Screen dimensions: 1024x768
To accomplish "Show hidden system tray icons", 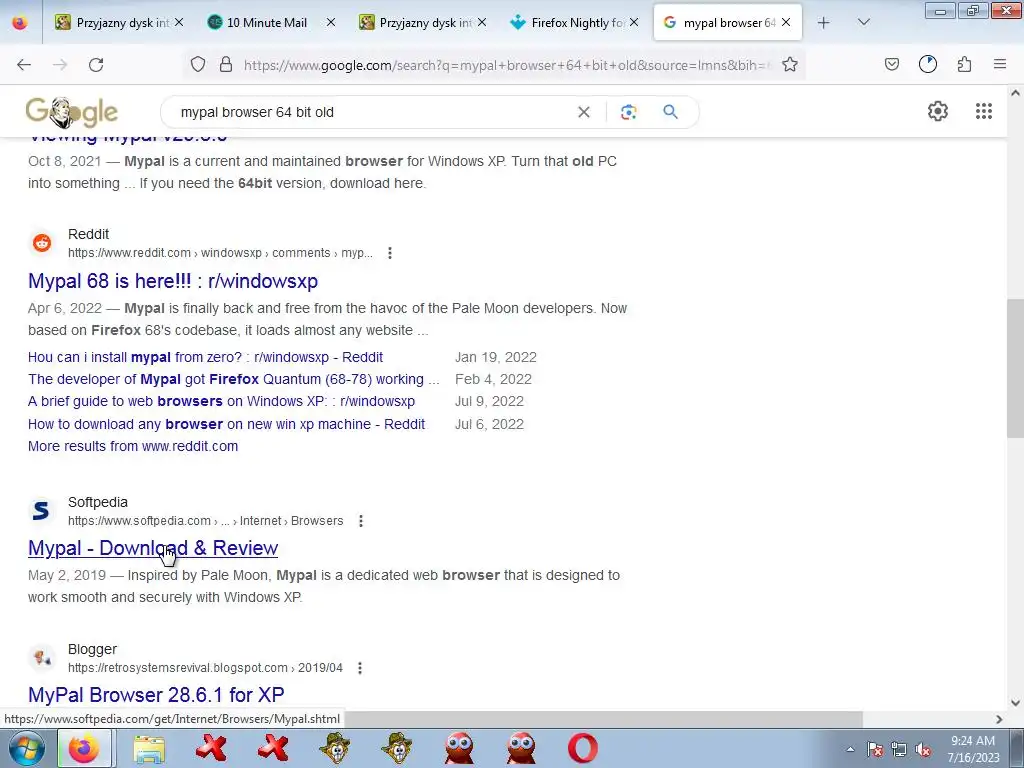I will click(x=850, y=749).
